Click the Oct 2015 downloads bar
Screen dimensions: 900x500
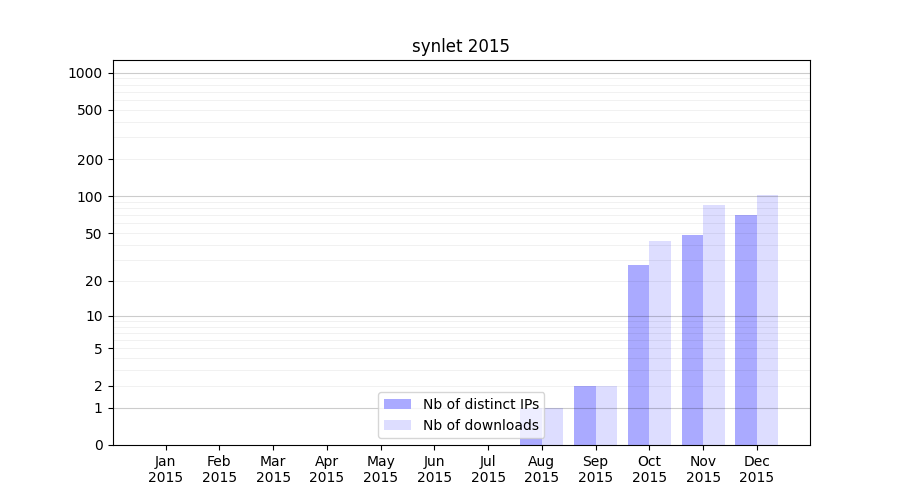click(660, 343)
